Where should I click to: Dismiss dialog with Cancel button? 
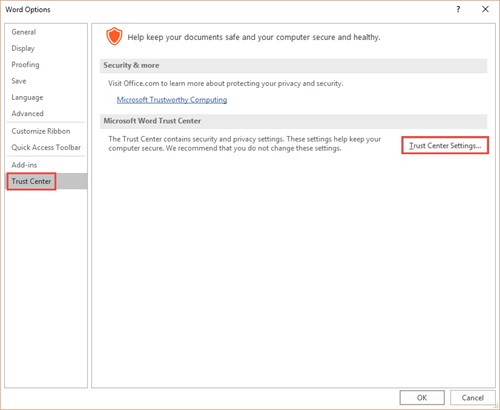[x=473, y=397]
